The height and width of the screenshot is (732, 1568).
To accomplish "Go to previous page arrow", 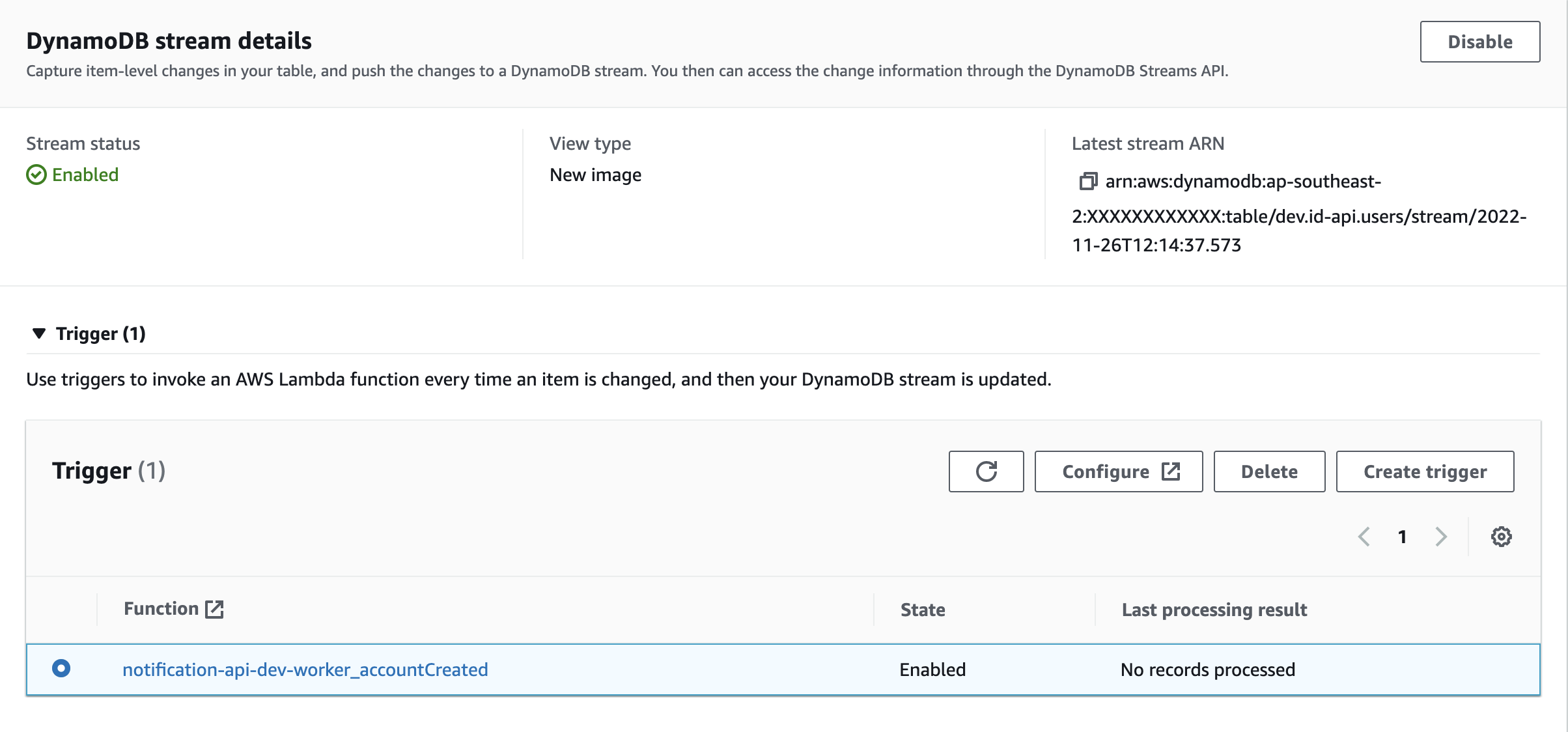I will [1364, 537].
